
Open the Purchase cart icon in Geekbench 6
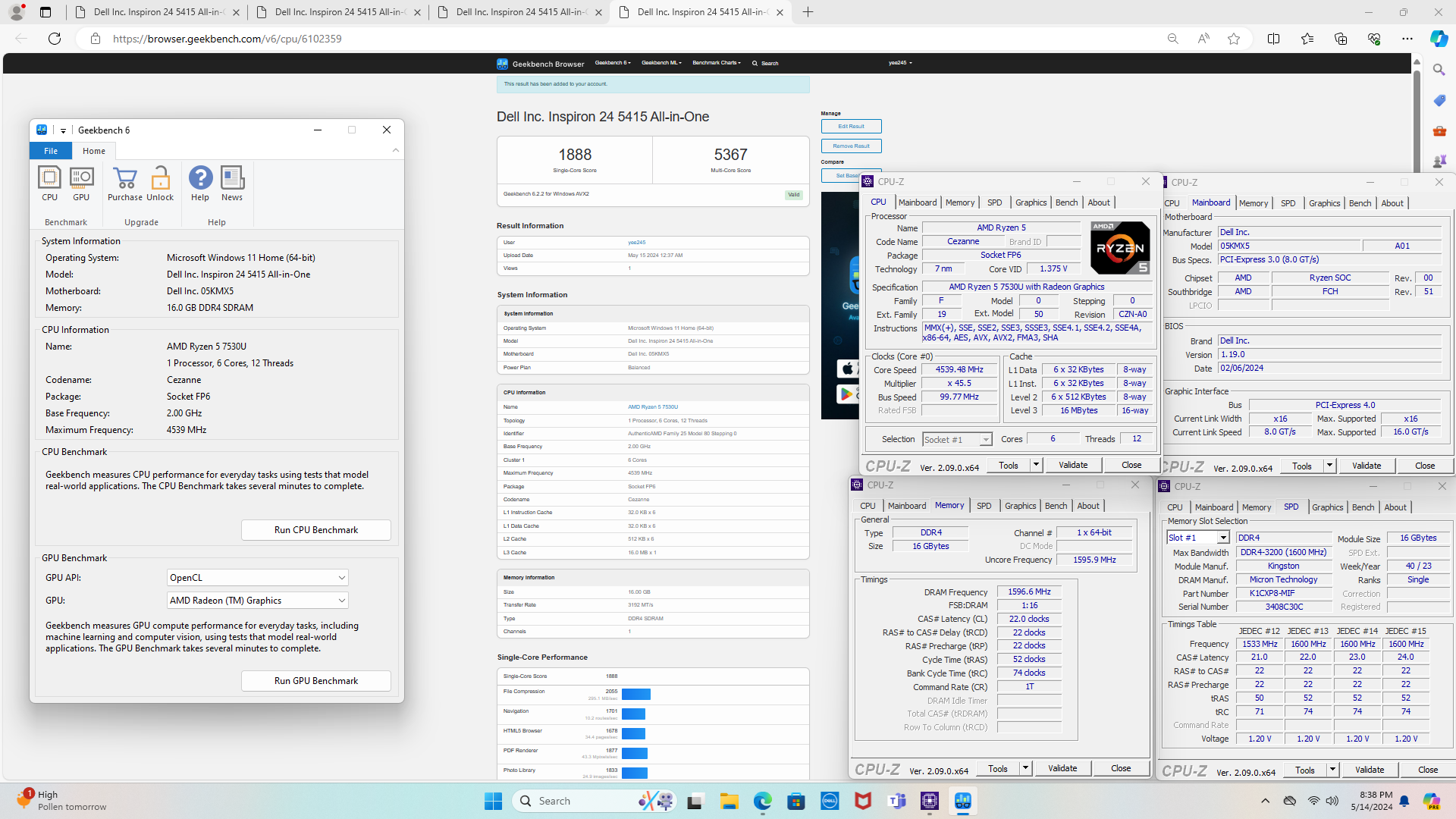[125, 184]
